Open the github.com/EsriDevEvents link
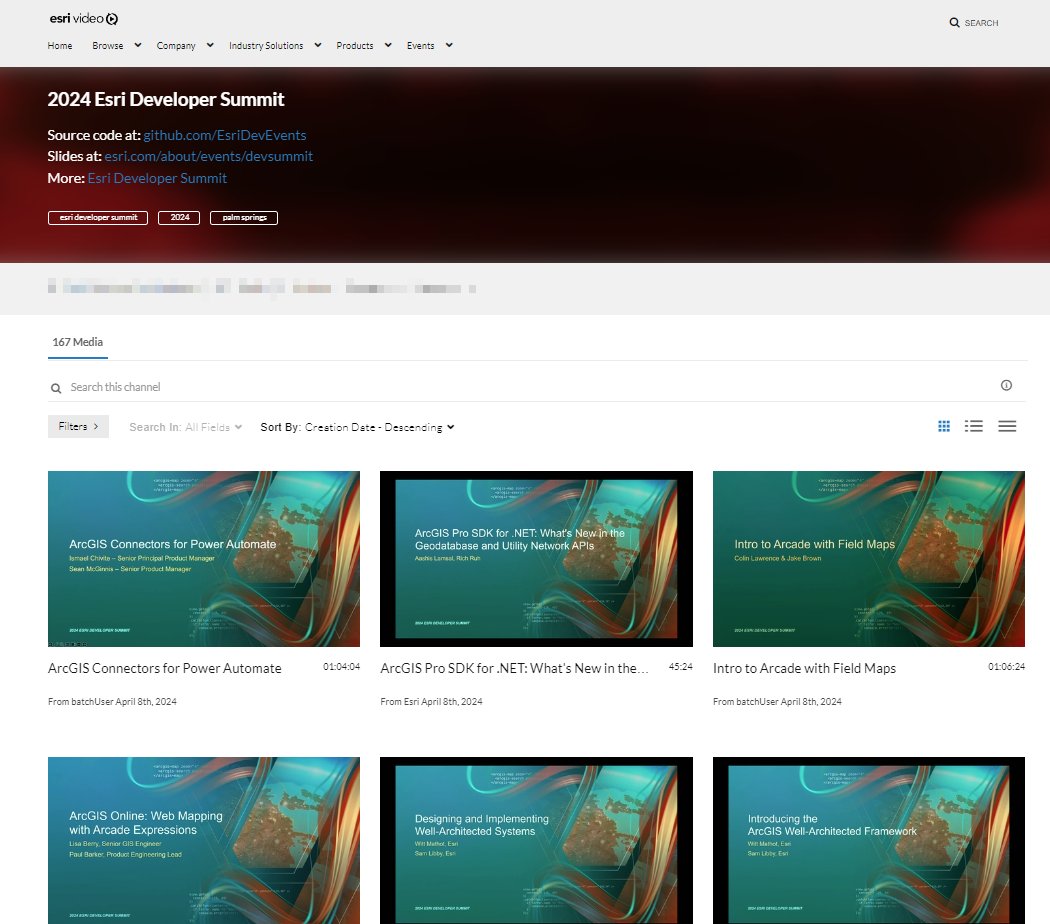This screenshot has height=924, width=1050. pyautogui.click(x=226, y=134)
